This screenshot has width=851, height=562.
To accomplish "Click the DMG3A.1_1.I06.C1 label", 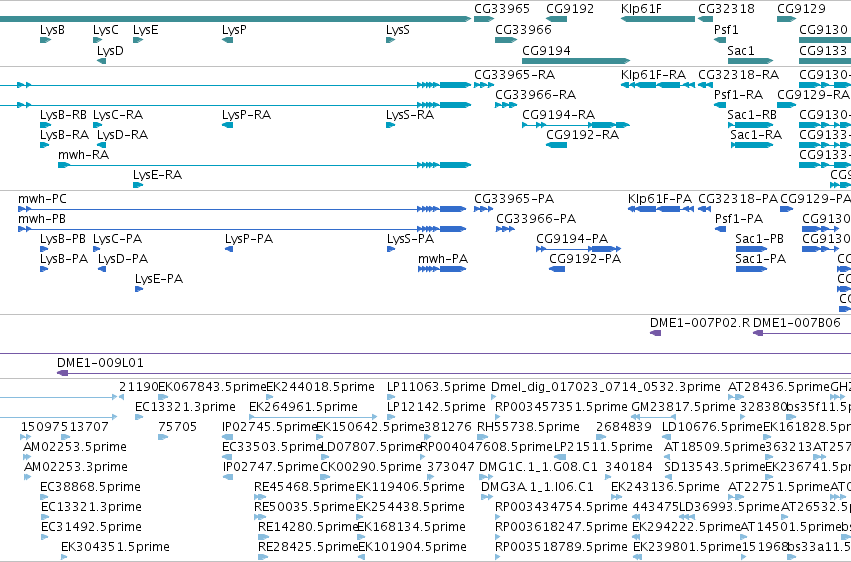I will click(x=537, y=487).
